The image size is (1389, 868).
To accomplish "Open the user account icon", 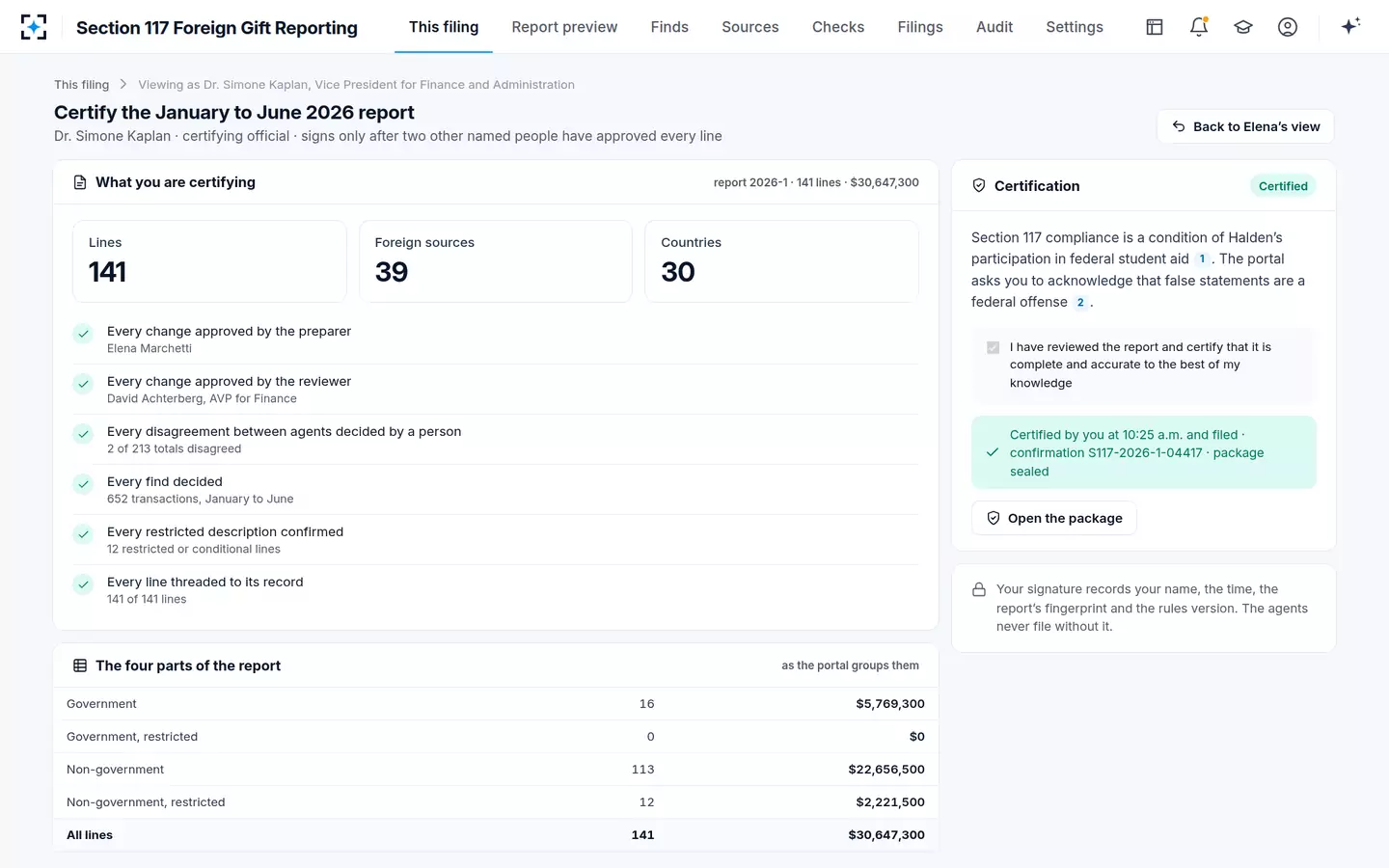I will 1288,27.
